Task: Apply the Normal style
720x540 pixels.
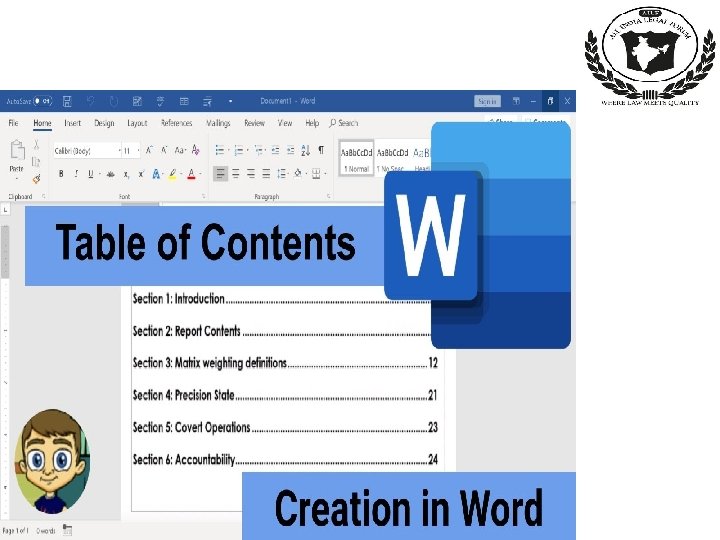Action: (356, 158)
